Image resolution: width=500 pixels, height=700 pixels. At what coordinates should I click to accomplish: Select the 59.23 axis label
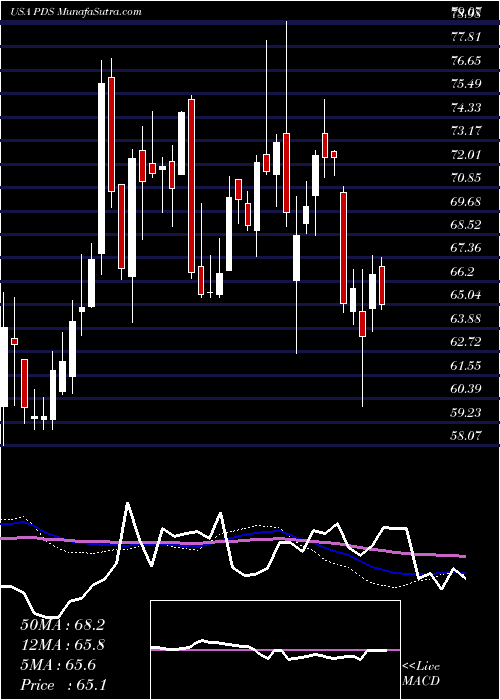coord(466,412)
